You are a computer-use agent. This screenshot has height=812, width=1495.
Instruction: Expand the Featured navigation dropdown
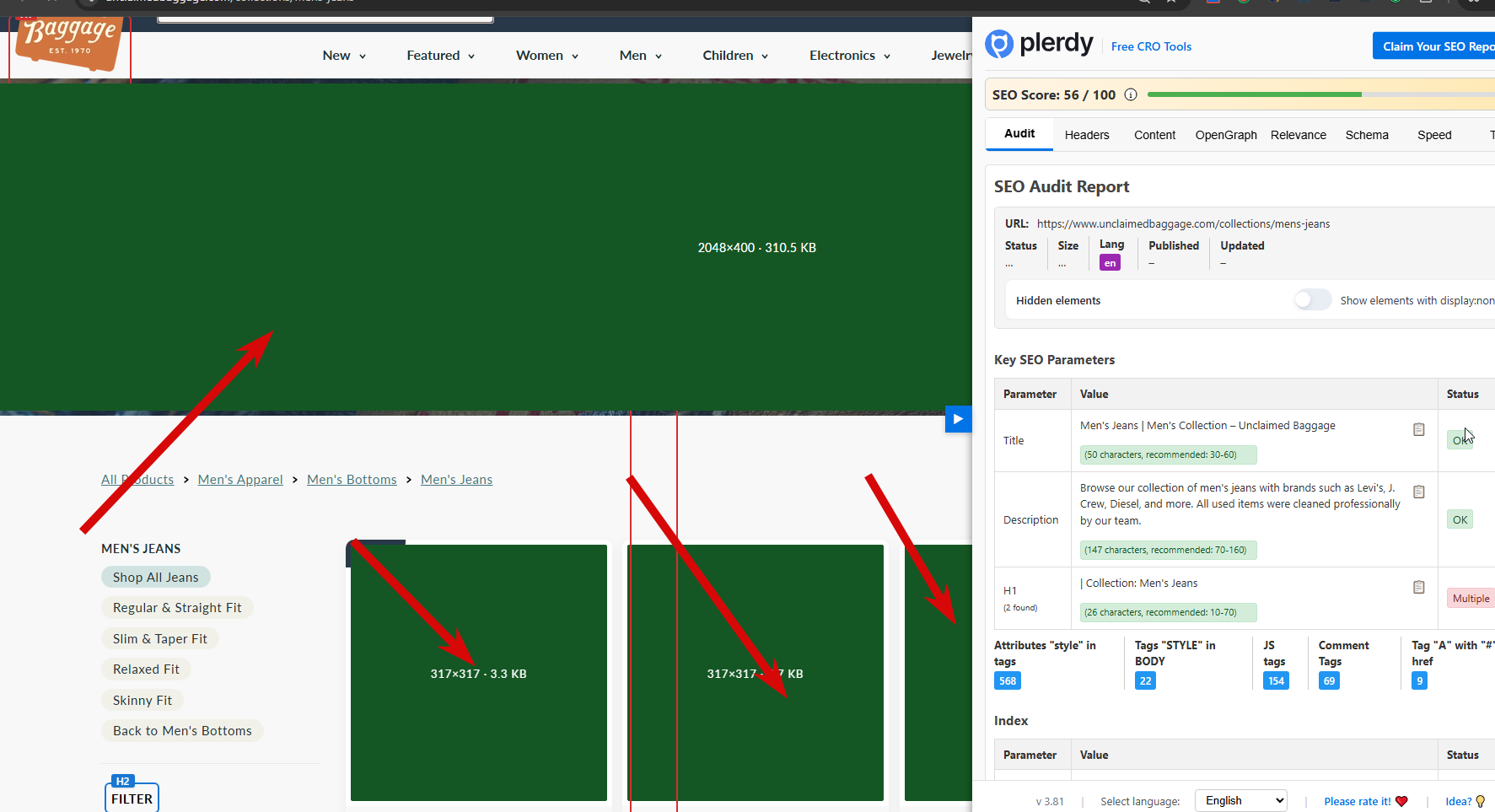point(441,56)
